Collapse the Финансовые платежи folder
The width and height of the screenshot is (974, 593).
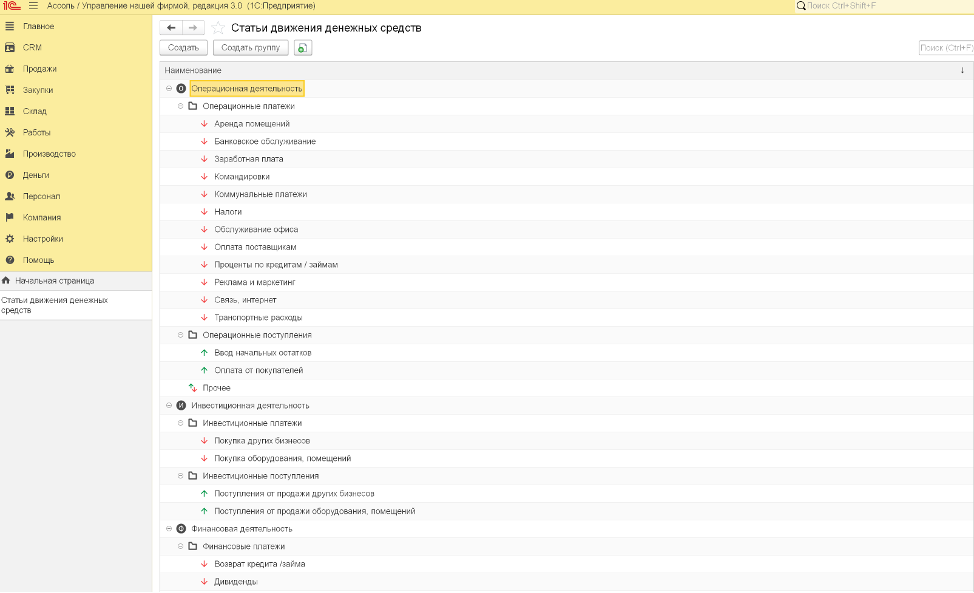pos(181,547)
